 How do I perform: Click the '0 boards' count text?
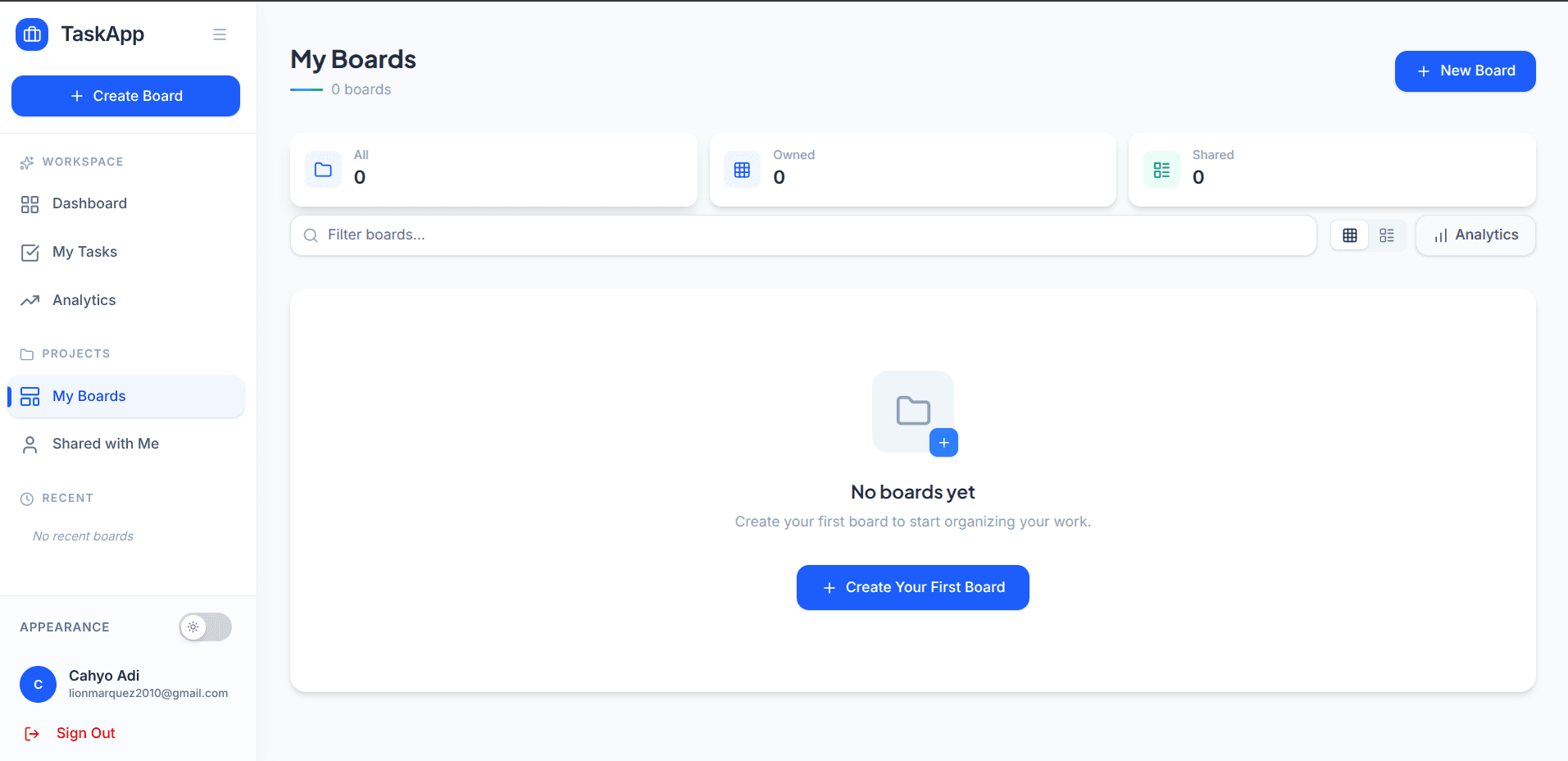pyautogui.click(x=361, y=89)
